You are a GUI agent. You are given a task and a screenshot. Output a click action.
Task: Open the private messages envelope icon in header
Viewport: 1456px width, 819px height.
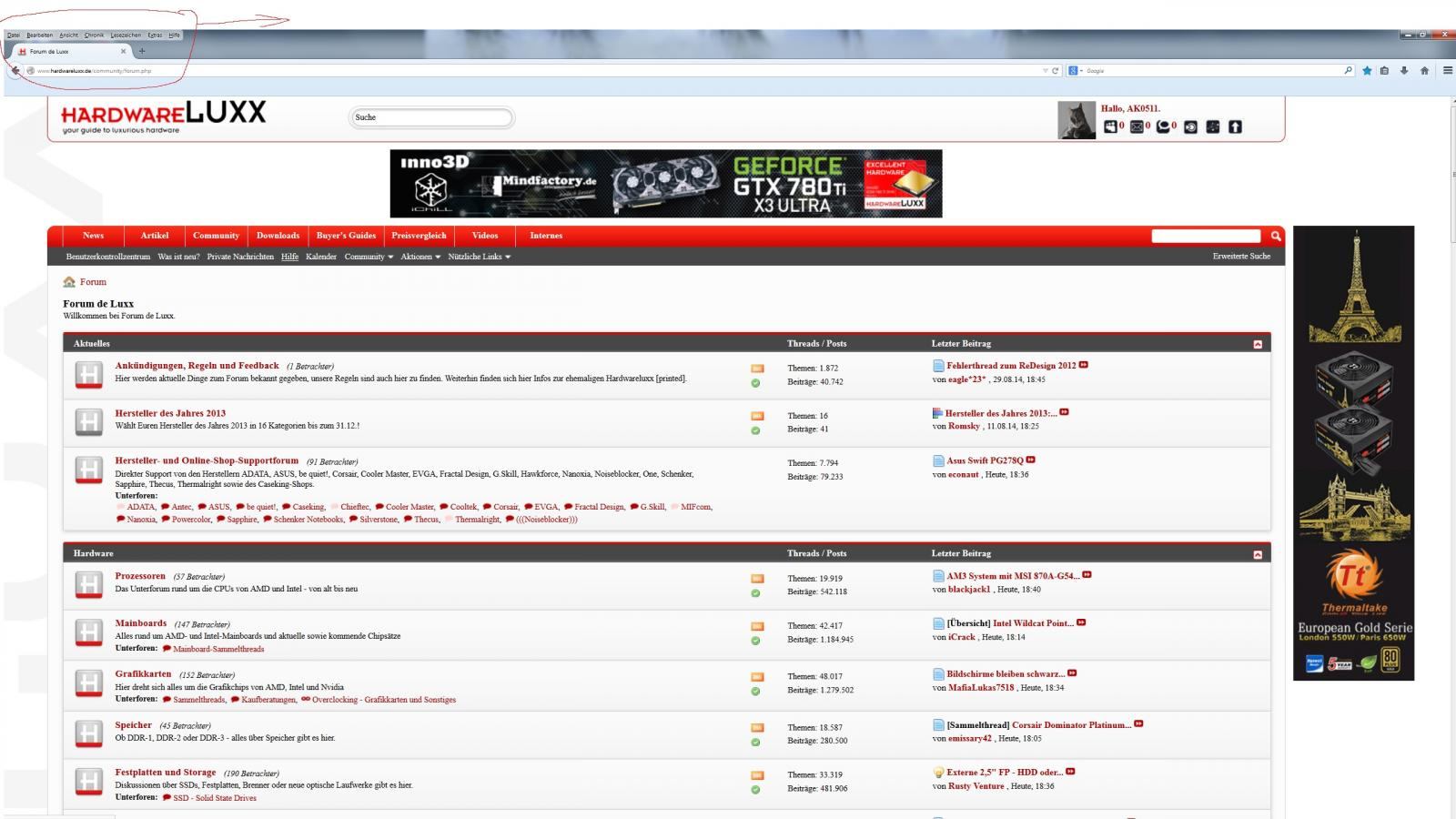1137,126
